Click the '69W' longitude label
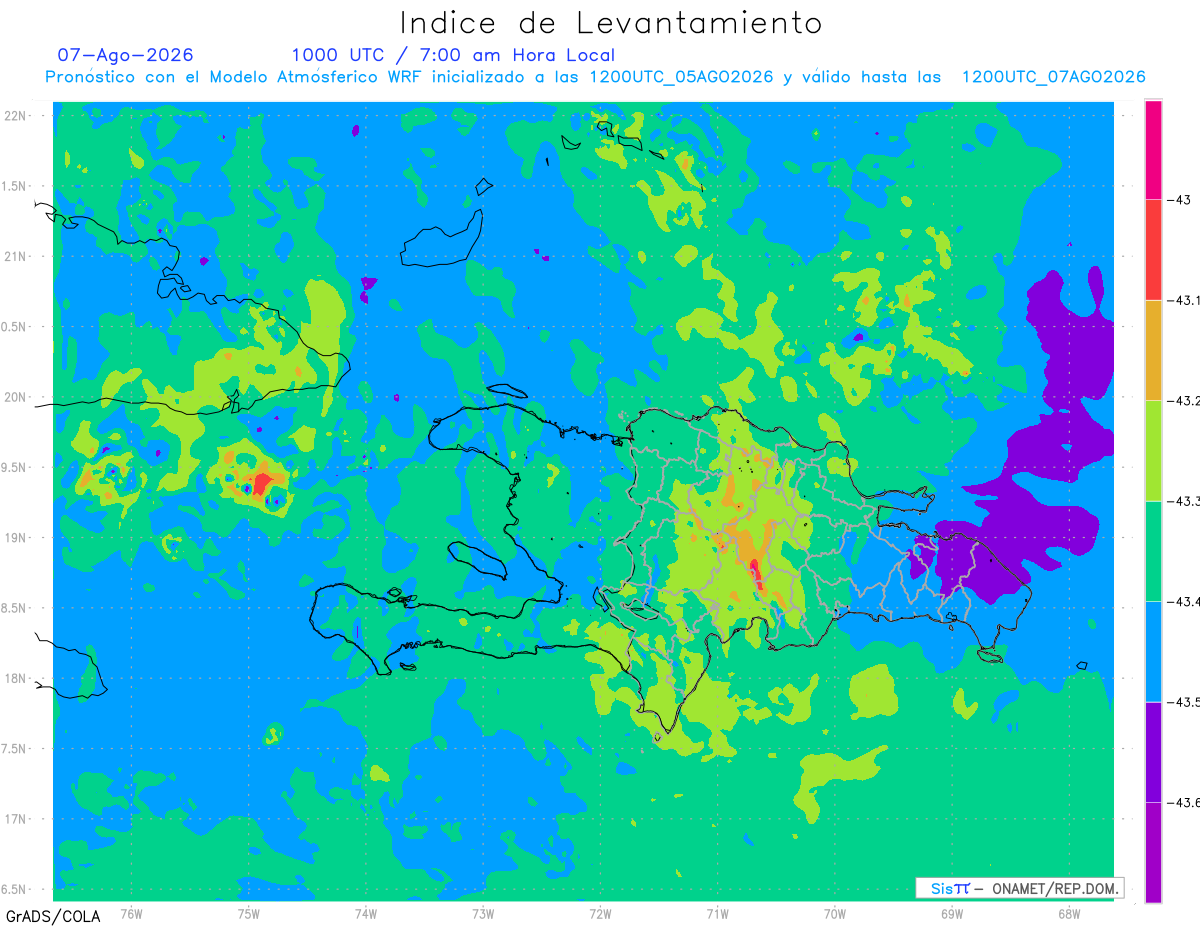Image resolution: width=1200 pixels, height=927 pixels. click(x=951, y=913)
